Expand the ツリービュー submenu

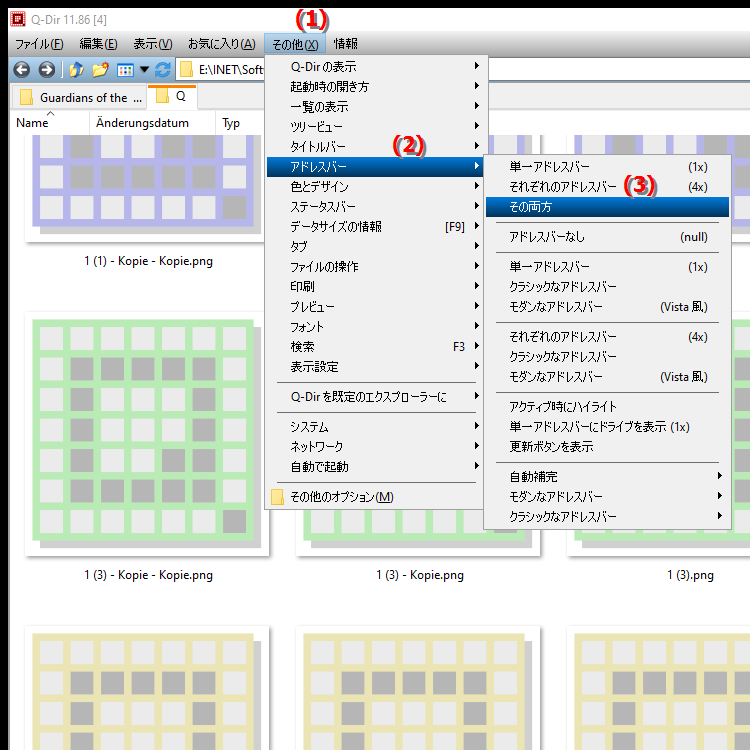(375, 127)
